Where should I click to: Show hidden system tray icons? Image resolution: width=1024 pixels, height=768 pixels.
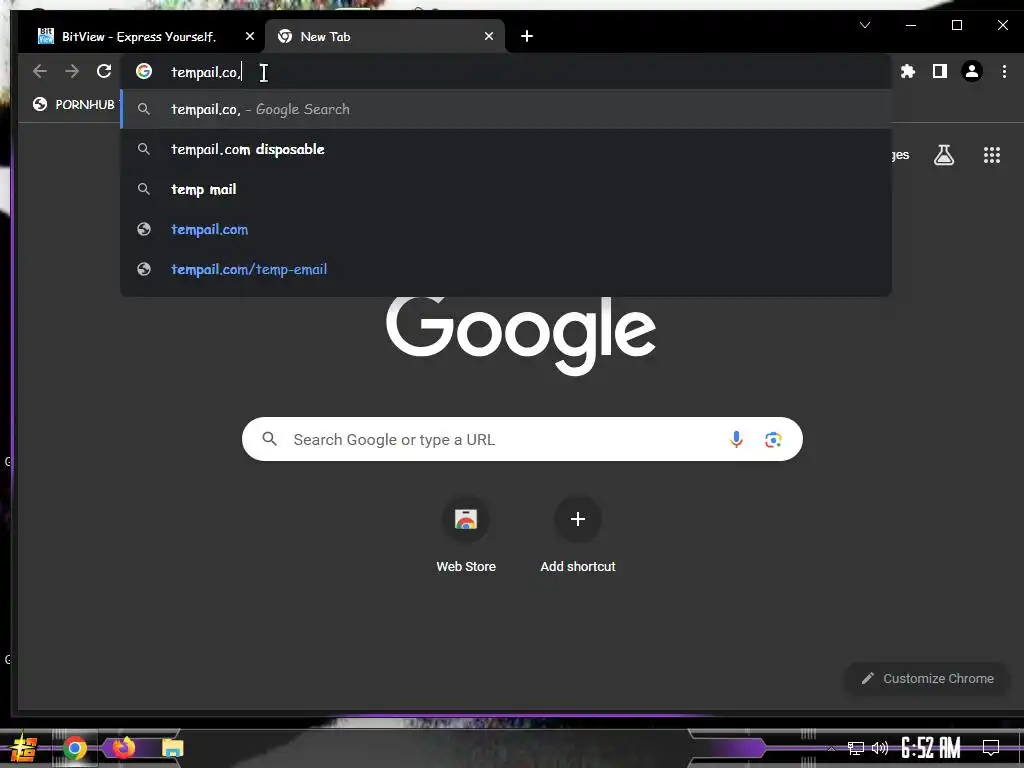pos(831,748)
